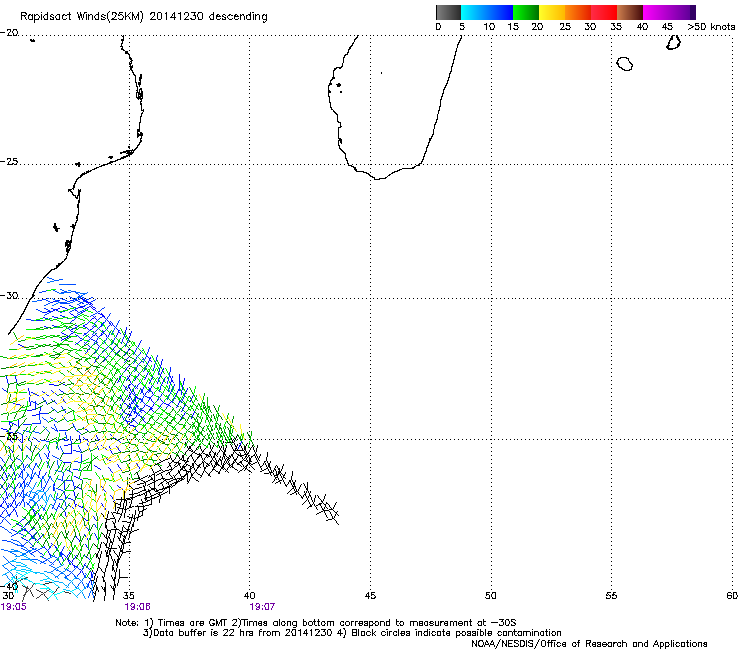Click the legend tick label 10
The width and height of the screenshot is (740, 650).
click(x=489, y=27)
